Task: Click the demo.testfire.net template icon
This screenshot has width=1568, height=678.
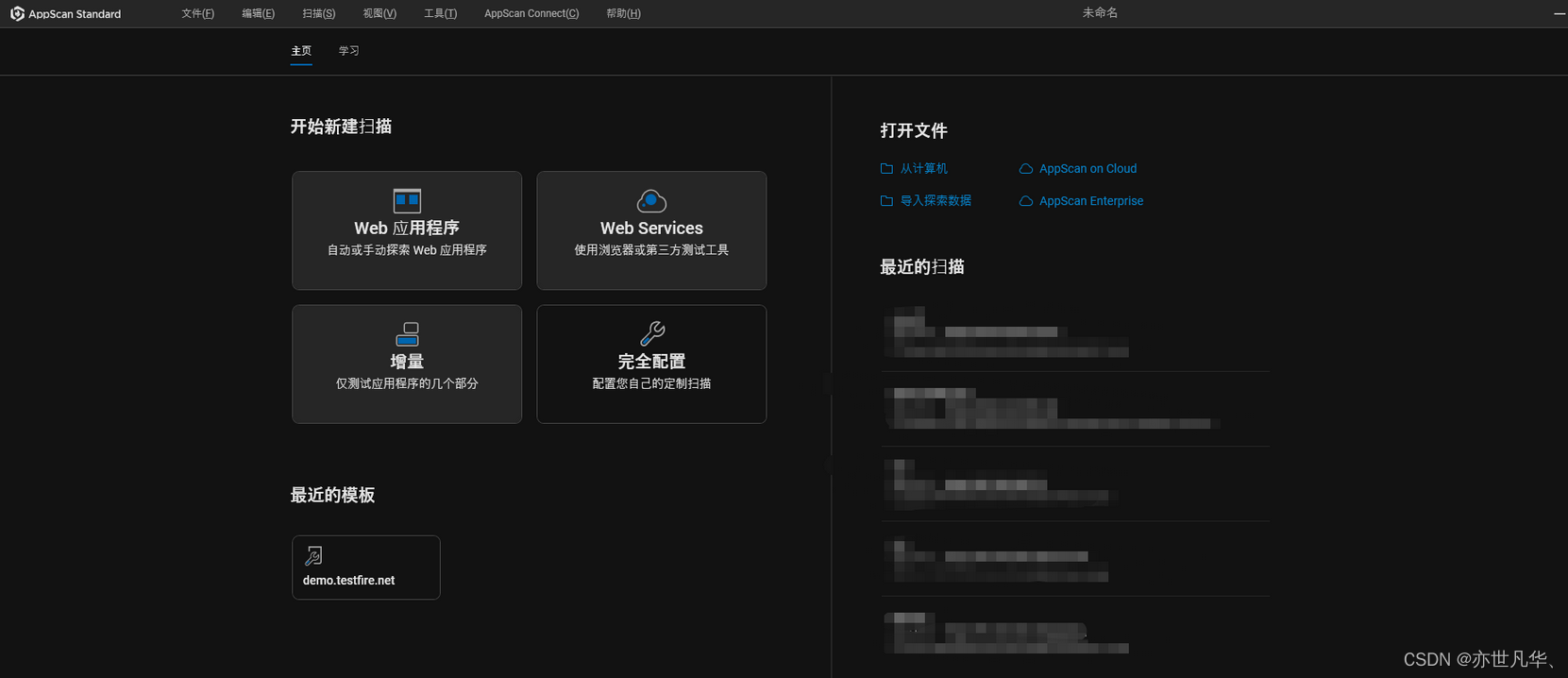Action: (313, 555)
